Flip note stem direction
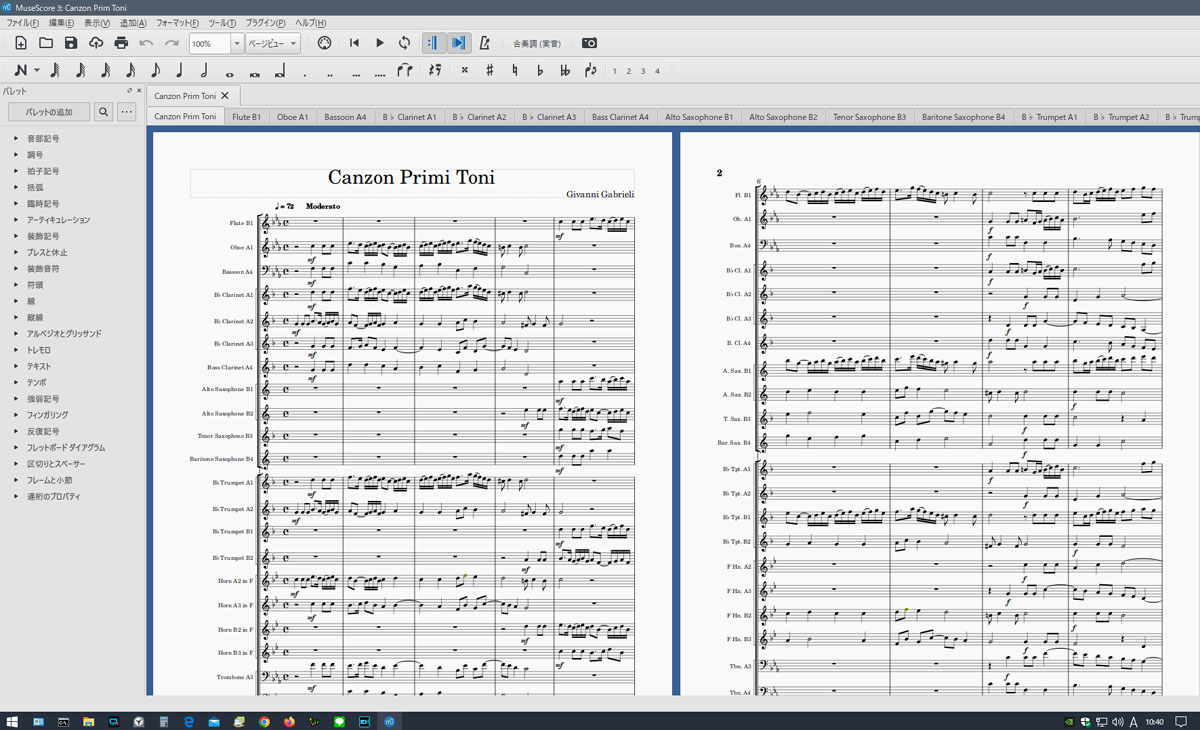 click(590, 71)
